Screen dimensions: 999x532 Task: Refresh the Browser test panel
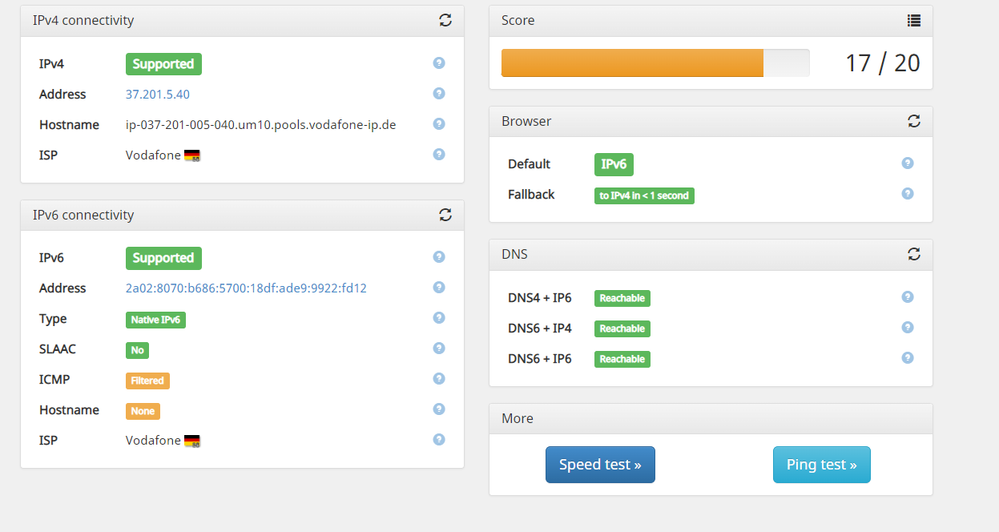tap(913, 121)
